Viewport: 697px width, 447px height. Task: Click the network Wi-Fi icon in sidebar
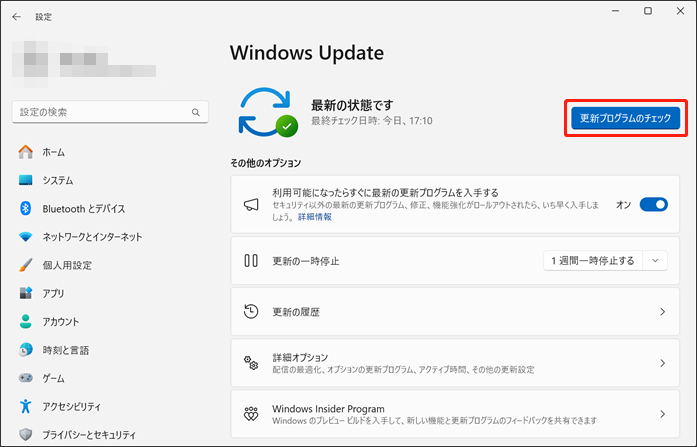[26, 237]
